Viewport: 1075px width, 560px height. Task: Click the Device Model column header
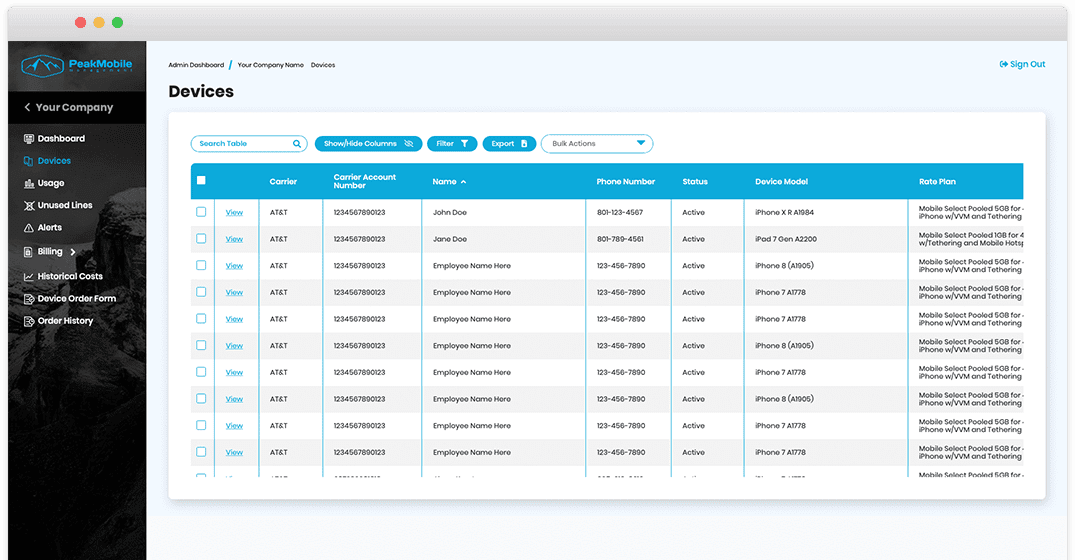(781, 182)
